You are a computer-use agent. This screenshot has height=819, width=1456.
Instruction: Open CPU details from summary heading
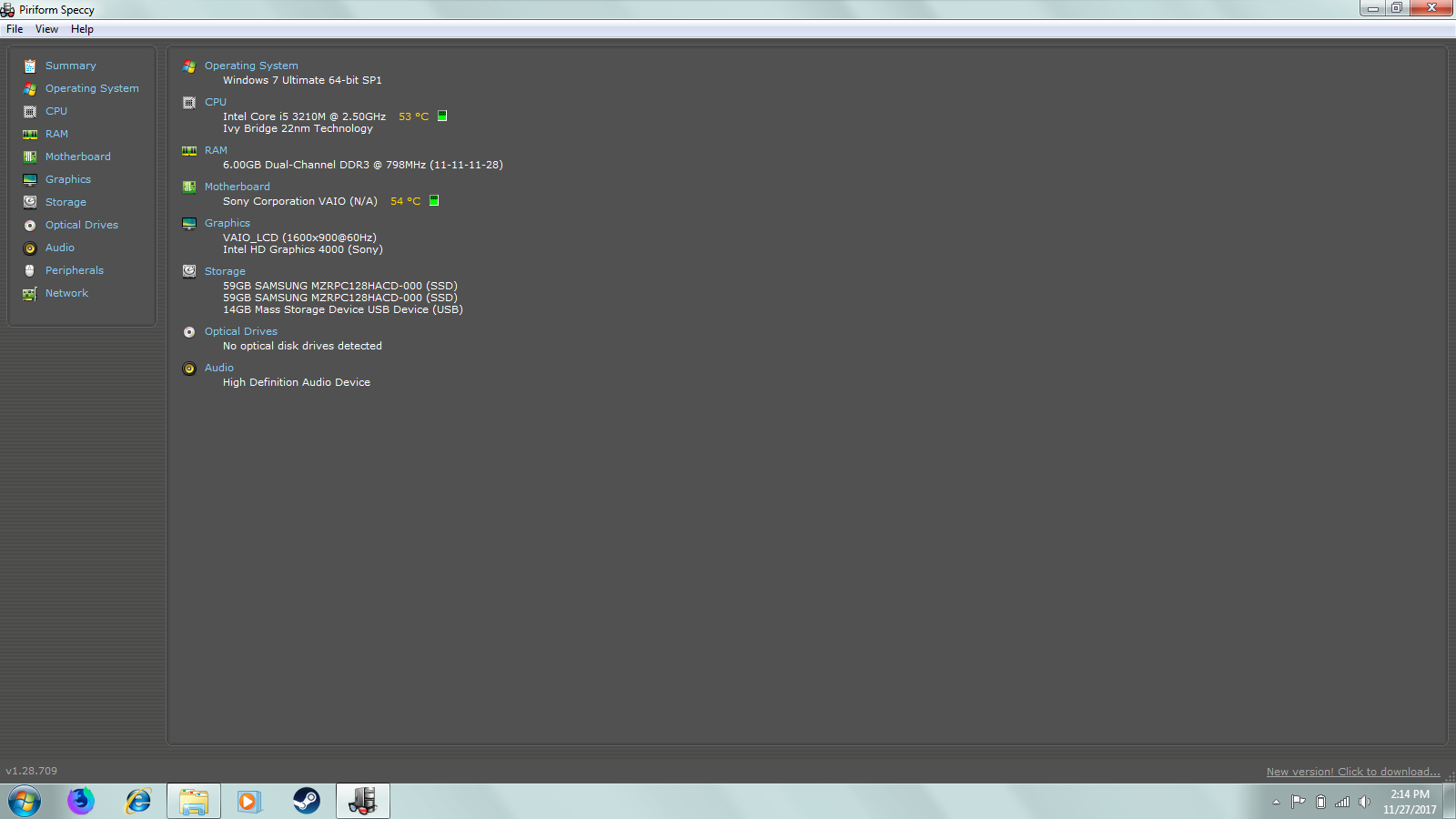(x=216, y=102)
